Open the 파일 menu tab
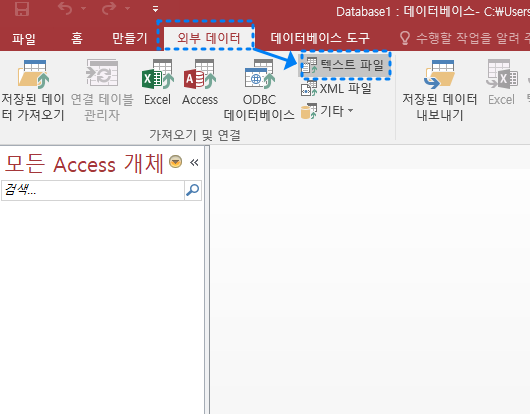 point(24,38)
